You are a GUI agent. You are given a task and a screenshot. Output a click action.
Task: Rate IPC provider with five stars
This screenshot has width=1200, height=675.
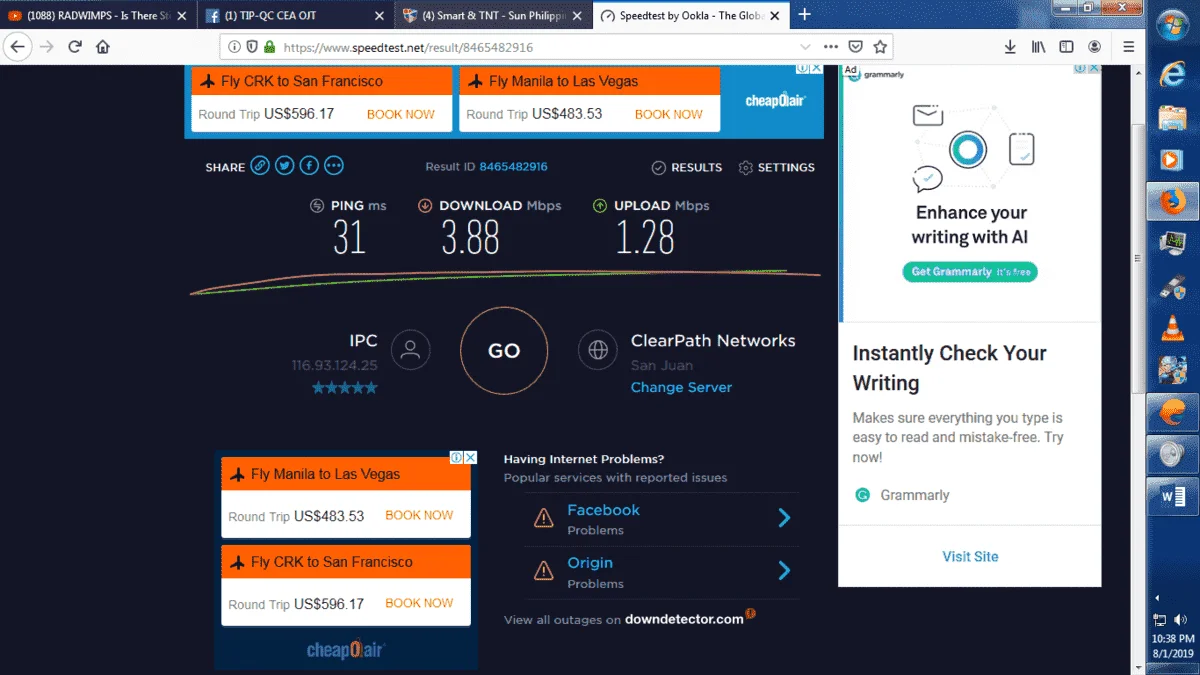tap(344, 387)
